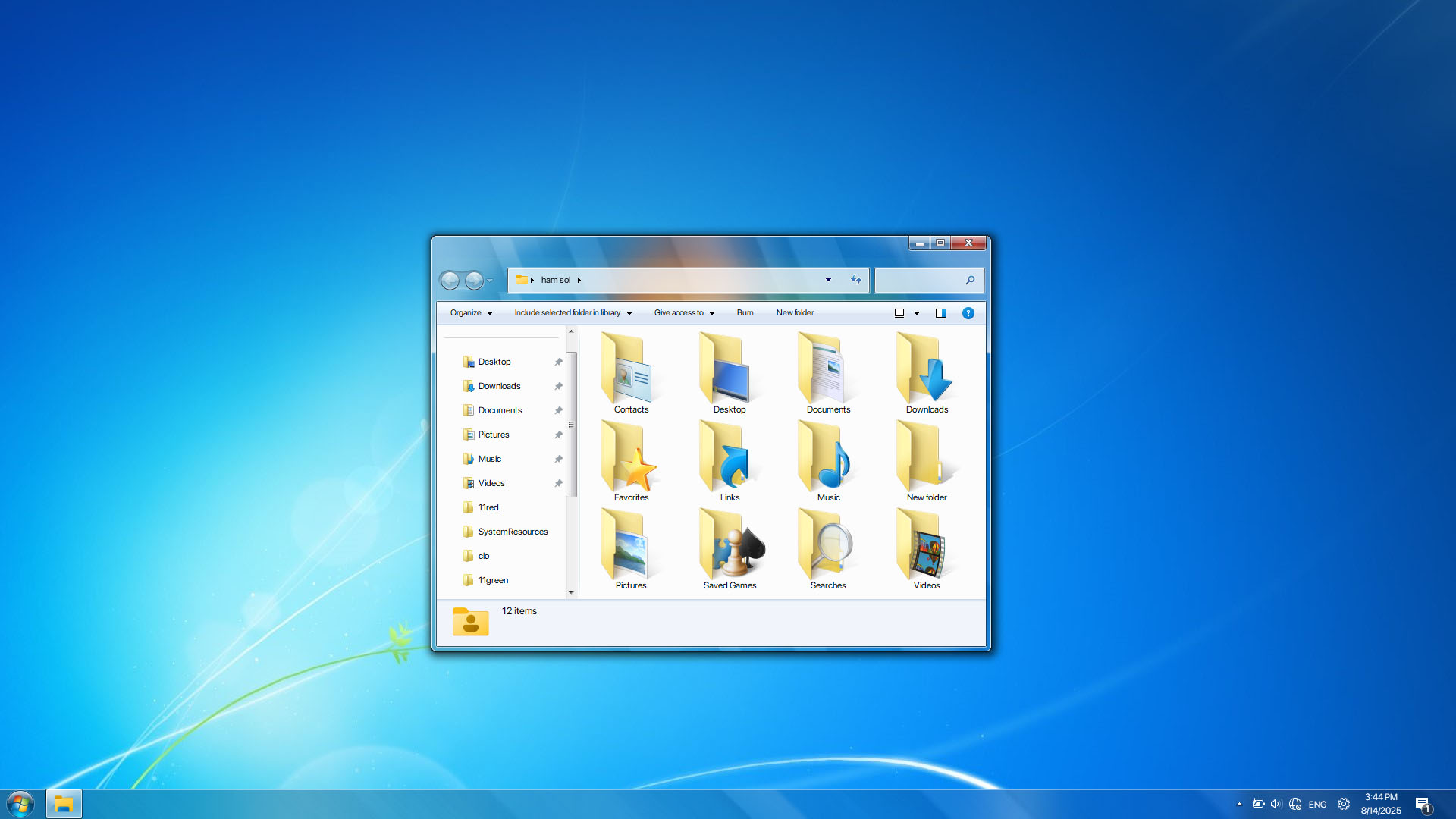Toggle pin for Downloads quick access
The image size is (1456, 819).
click(x=558, y=386)
